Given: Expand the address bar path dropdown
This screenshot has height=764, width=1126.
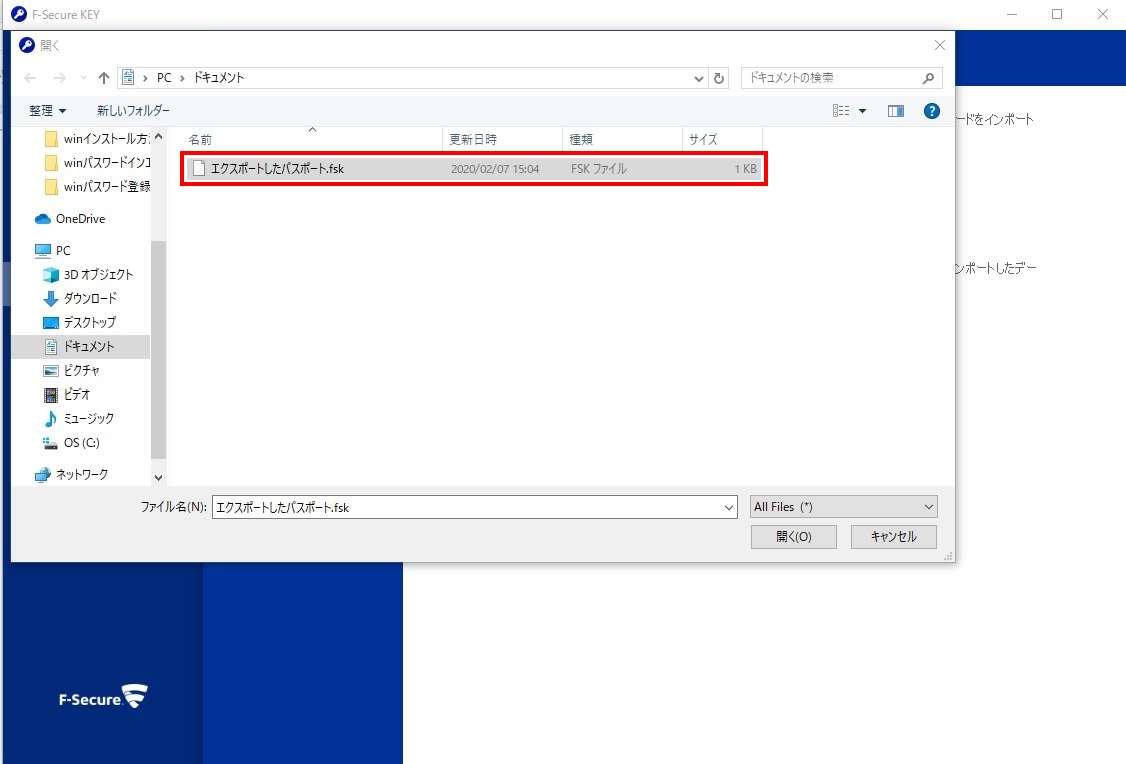Looking at the screenshot, I should point(699,78).
